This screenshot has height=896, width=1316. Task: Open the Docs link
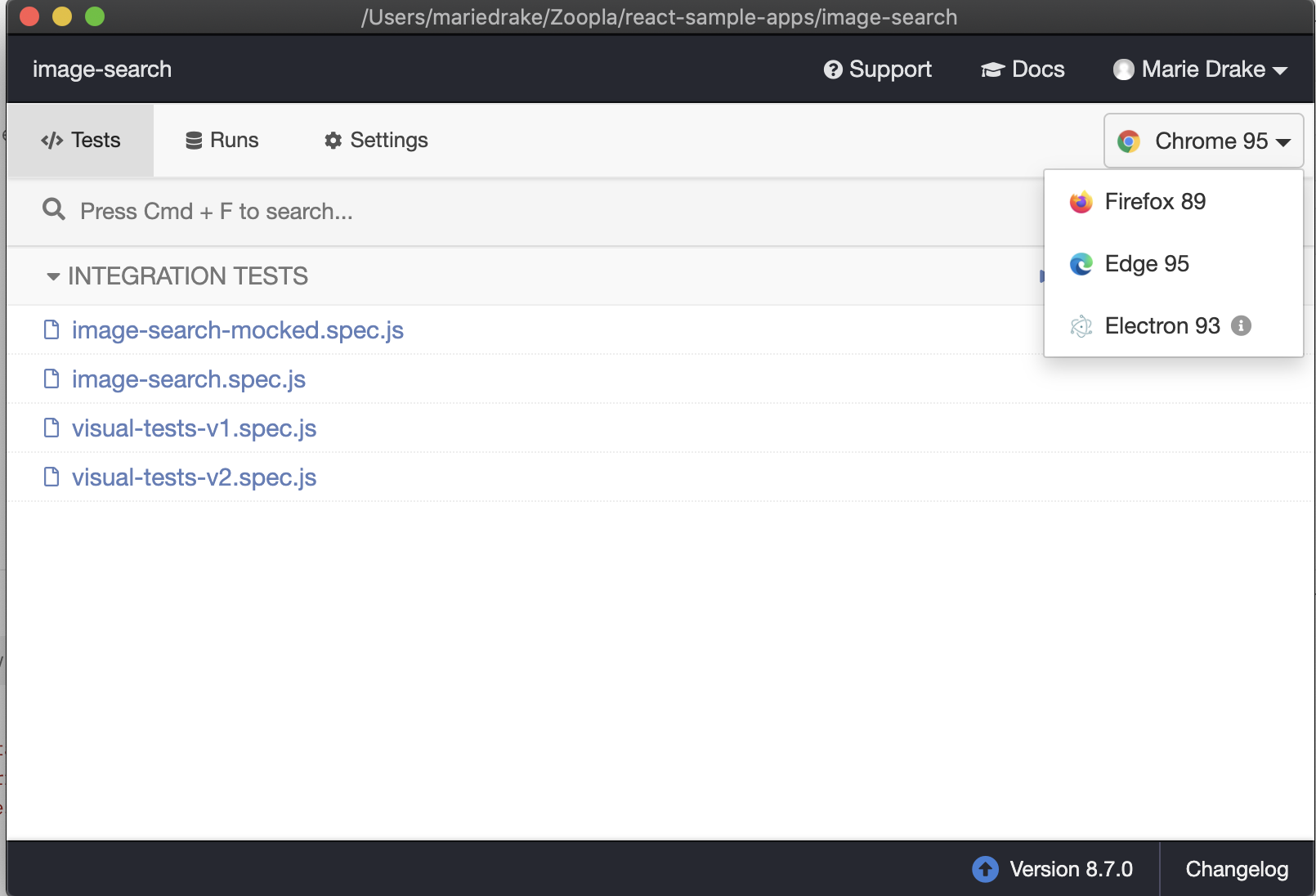click(x=1023, y=69)
